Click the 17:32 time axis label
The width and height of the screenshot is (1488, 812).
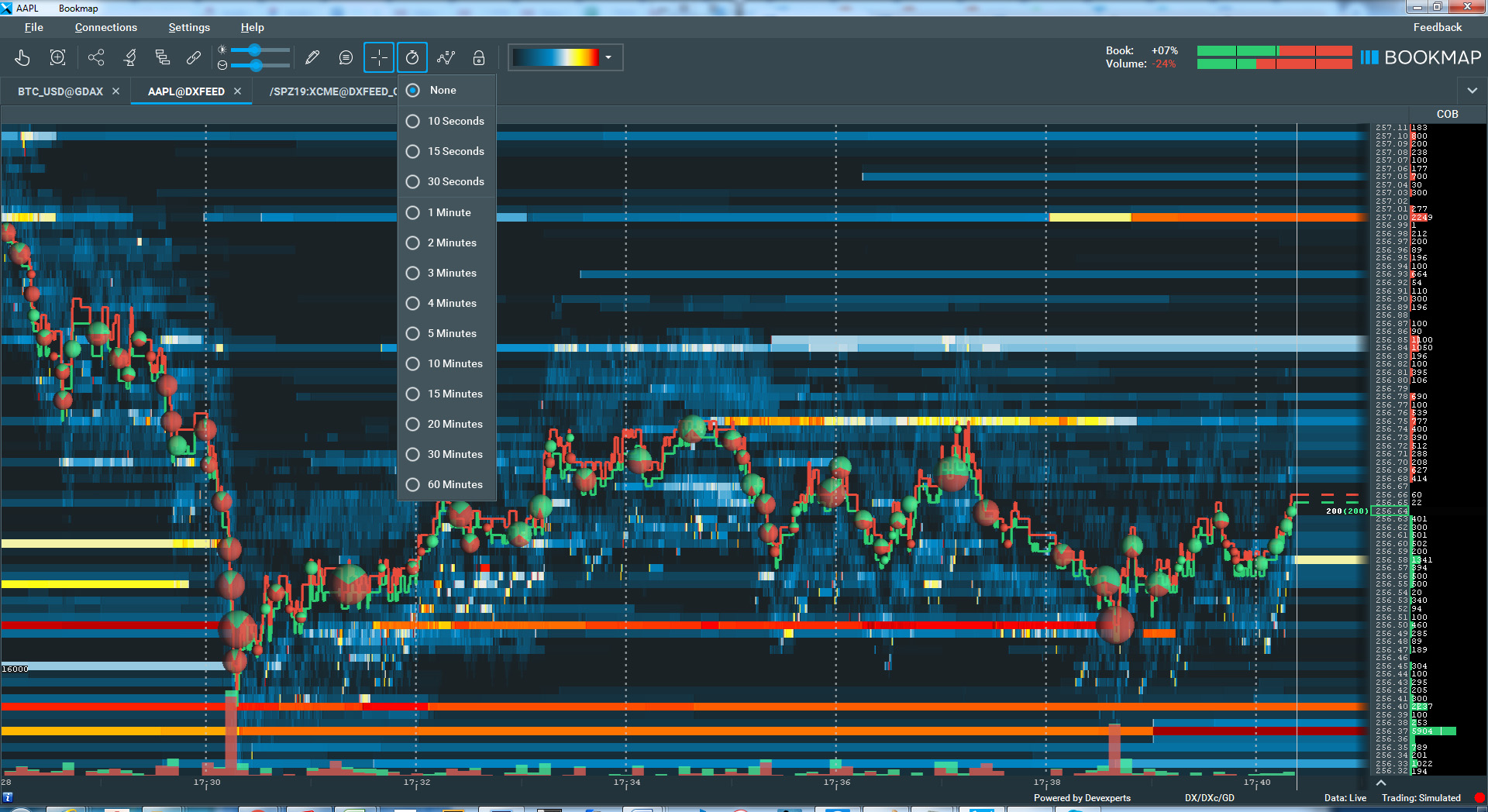pyautogui.click(x=417, y=783)
